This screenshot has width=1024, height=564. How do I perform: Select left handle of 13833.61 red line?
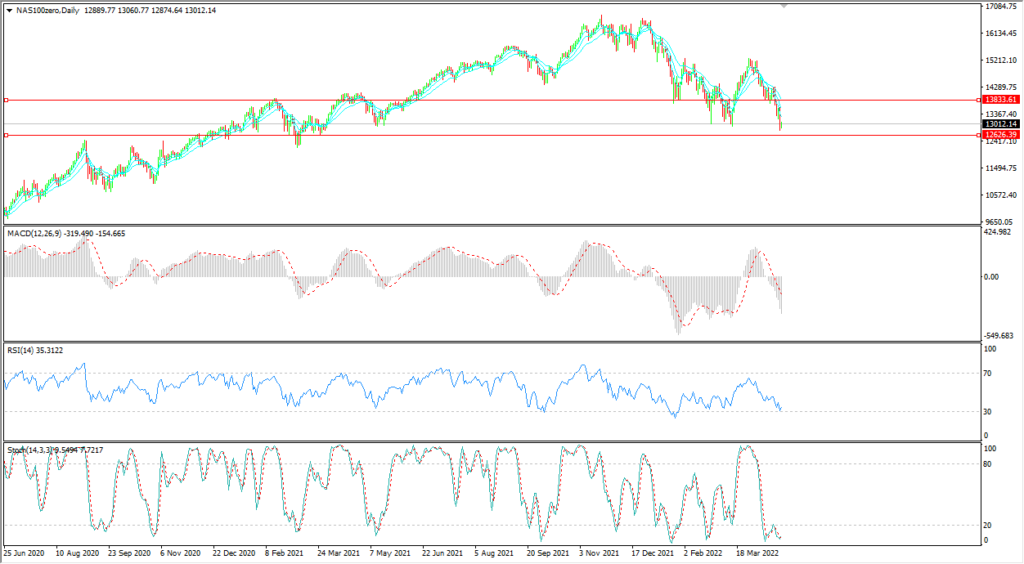click(6, 100)
